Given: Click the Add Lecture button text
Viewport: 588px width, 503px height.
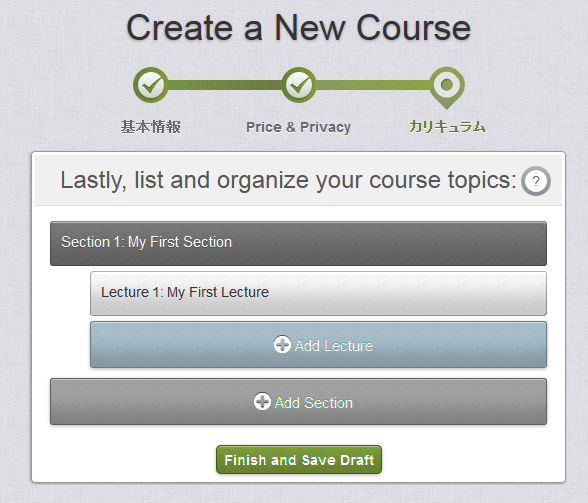Looking at the screenshot, I should click(334, 345).
